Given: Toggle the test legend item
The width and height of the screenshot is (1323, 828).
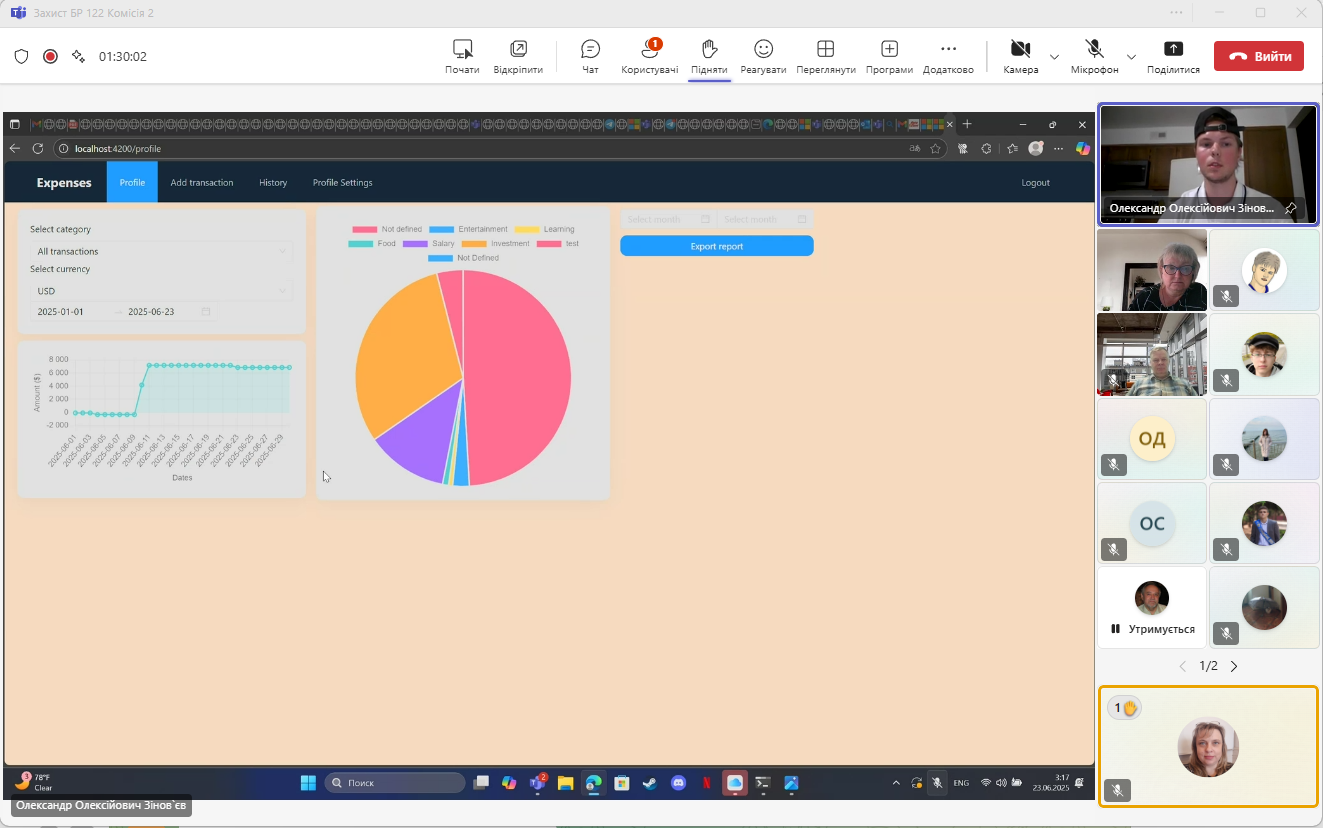Looking at the screenshot, I should tap(559, 243).
